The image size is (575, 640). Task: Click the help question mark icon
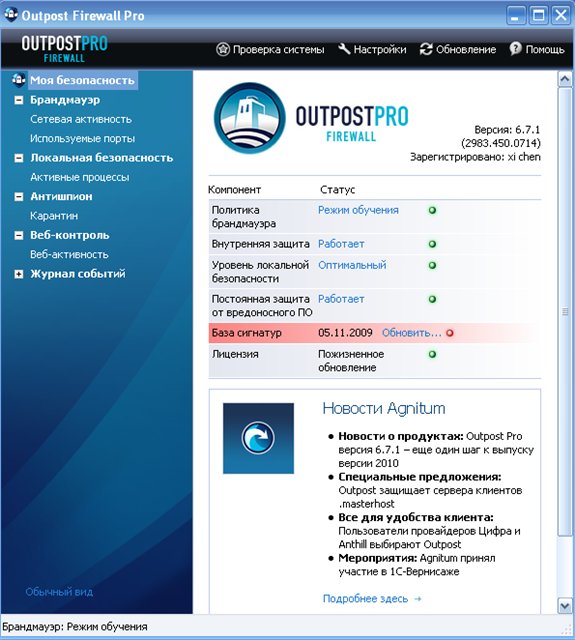pos(515,49)
